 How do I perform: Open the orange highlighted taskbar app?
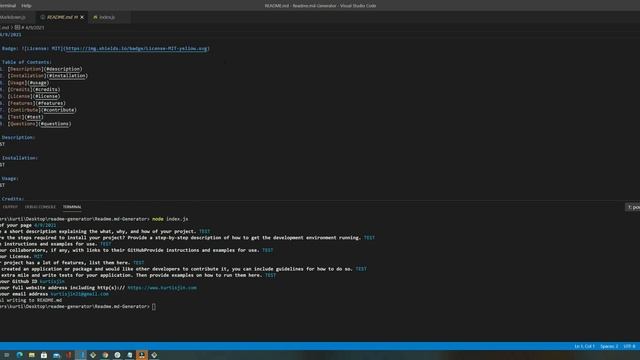142,355
